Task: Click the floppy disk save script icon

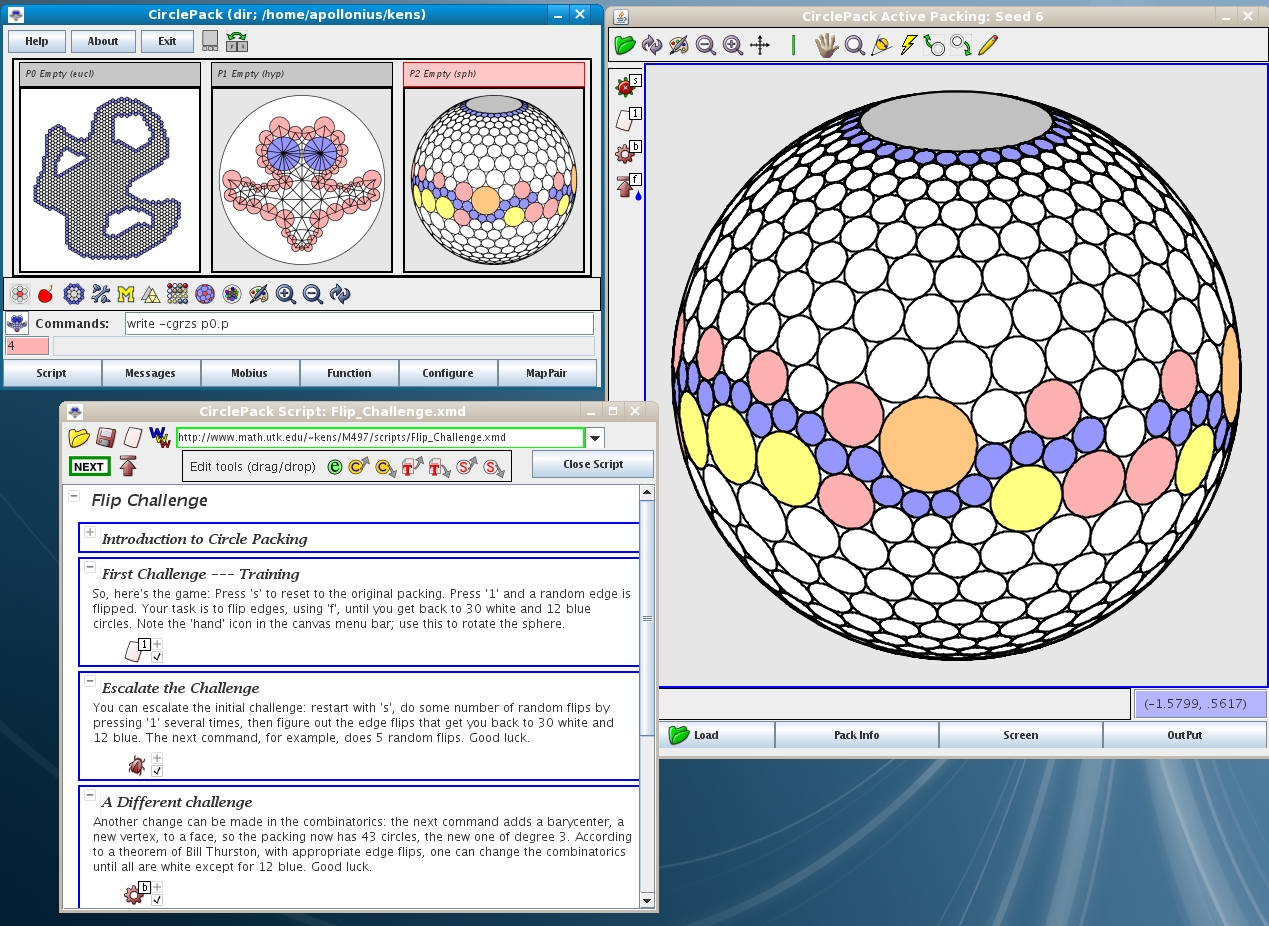Action: pyautogui.click(x=105, y=438)
